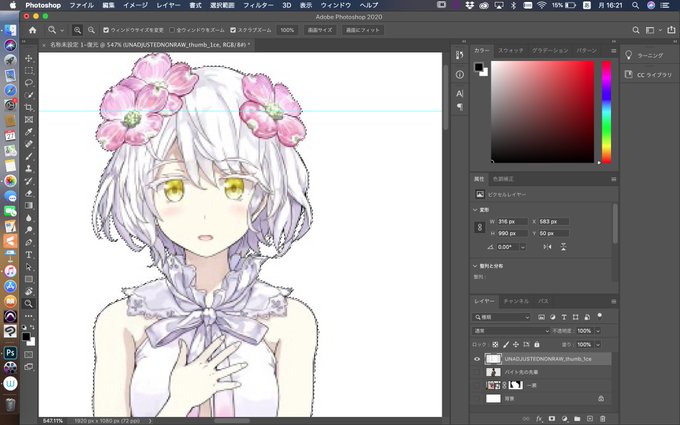Select the Crop tool in toolbar
The width and height of the screenshot is (680, 425).
pyautogui.click(x=29, y=107)
